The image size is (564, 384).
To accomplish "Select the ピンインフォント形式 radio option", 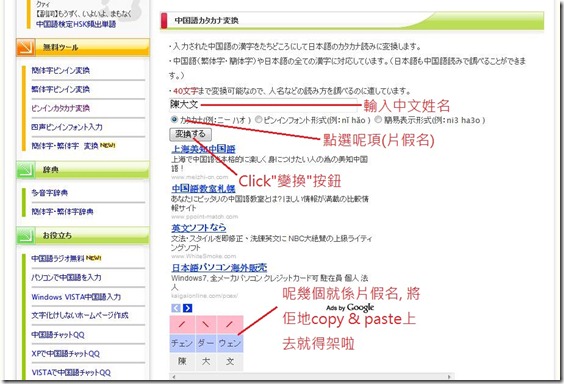I will pos(258,119).
